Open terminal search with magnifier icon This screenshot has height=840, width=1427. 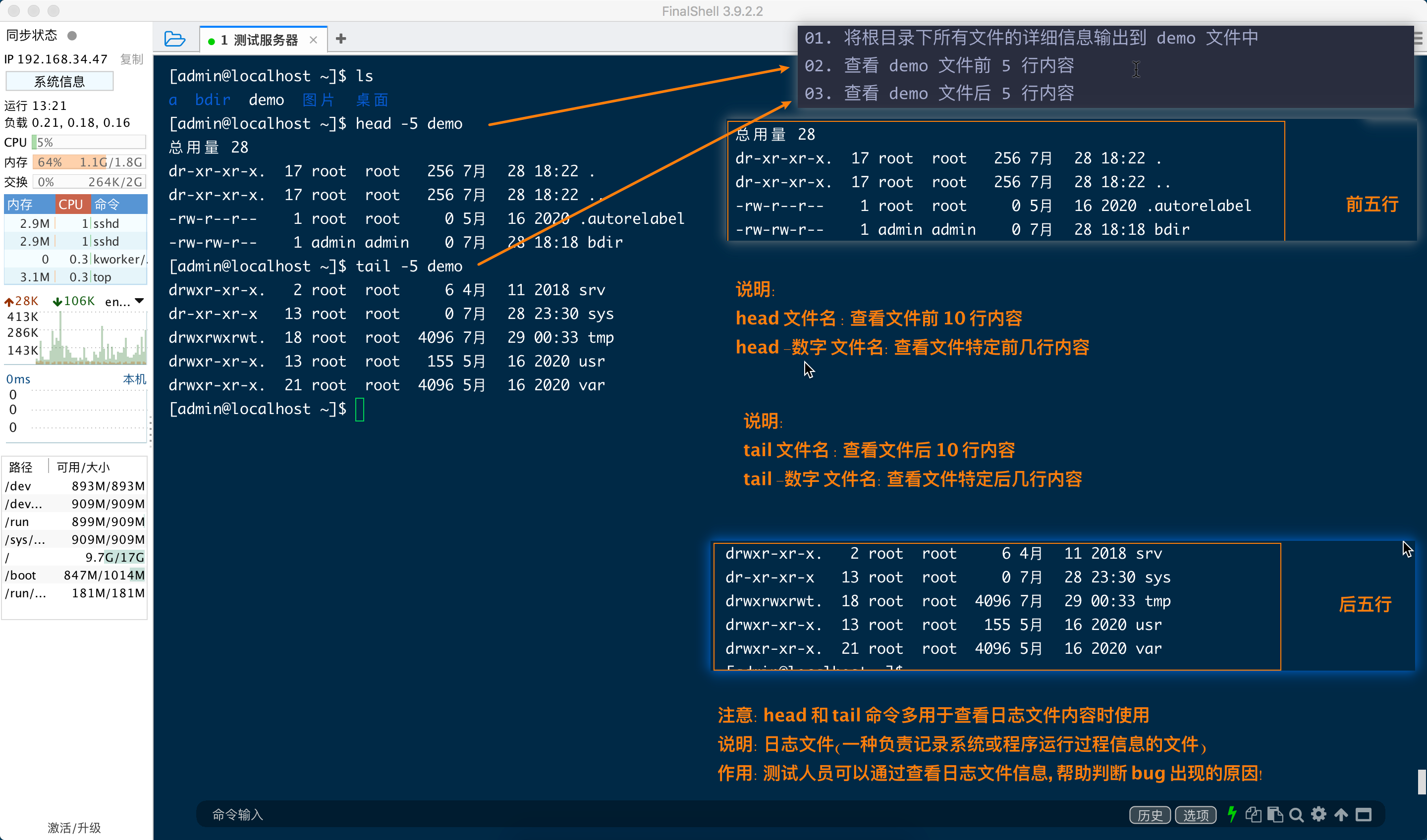pyautogui.click(x=1296, y=815)
